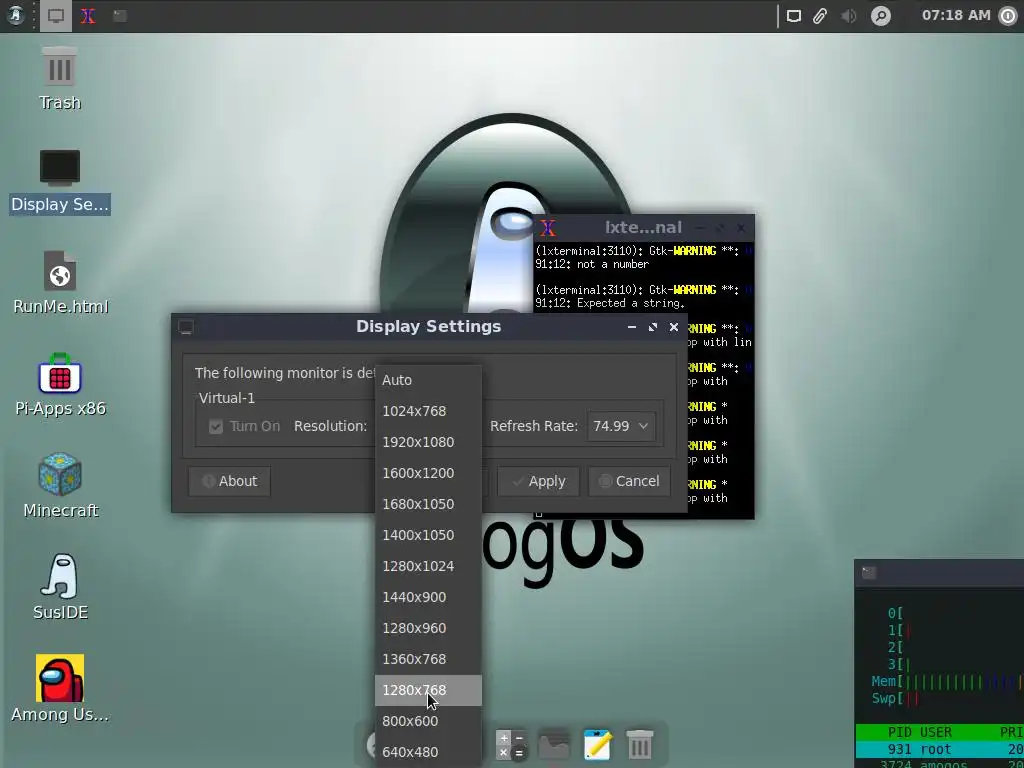Choose 1680x1050 resolution
The height and width of the screenshot is (768, 1024).
[x=428, y=504]
